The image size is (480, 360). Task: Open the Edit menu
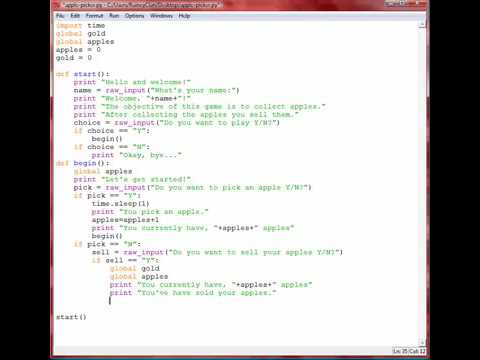(x=75, y=16)
